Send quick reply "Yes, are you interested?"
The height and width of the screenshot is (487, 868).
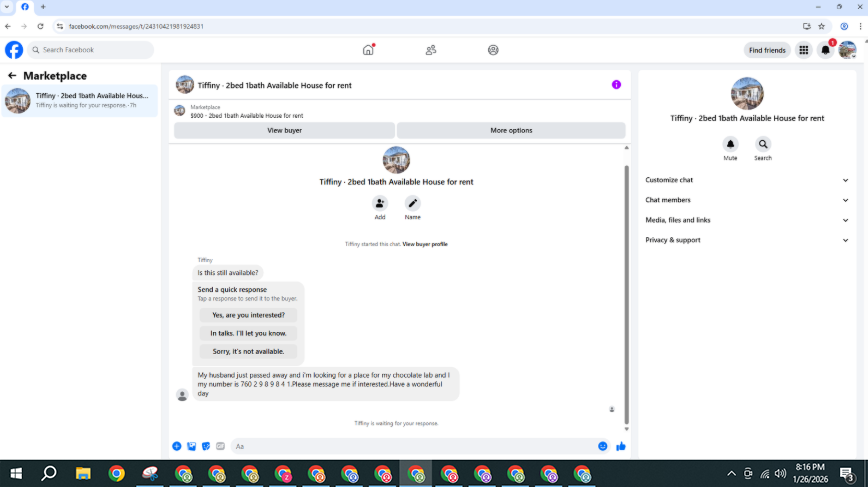tap(249, 315)
